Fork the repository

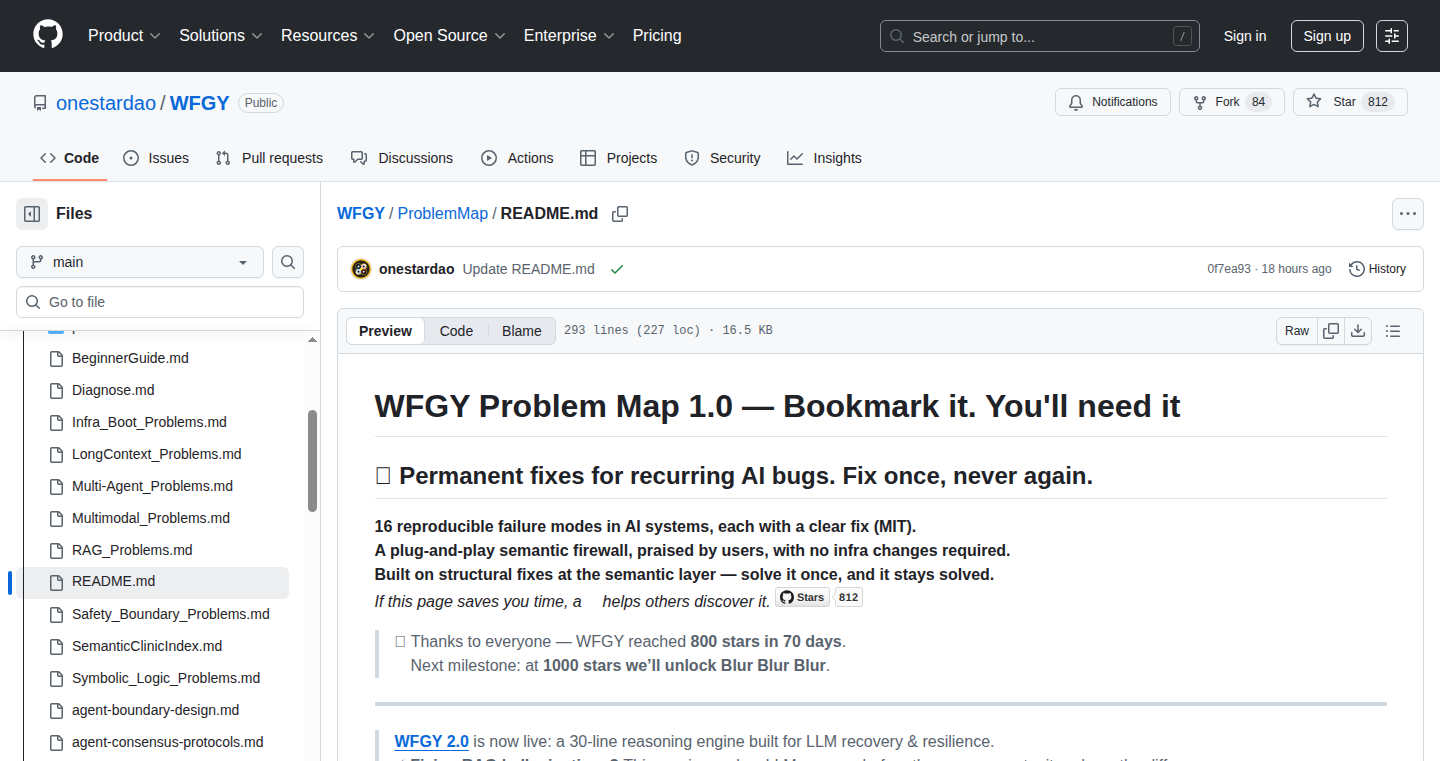coord(1231,102)
